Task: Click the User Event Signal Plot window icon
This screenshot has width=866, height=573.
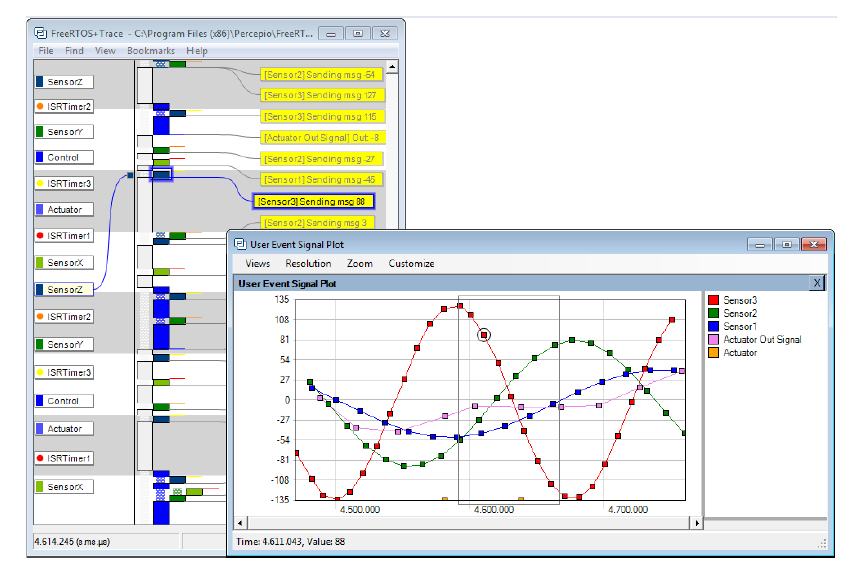Action: coord(240,242)
